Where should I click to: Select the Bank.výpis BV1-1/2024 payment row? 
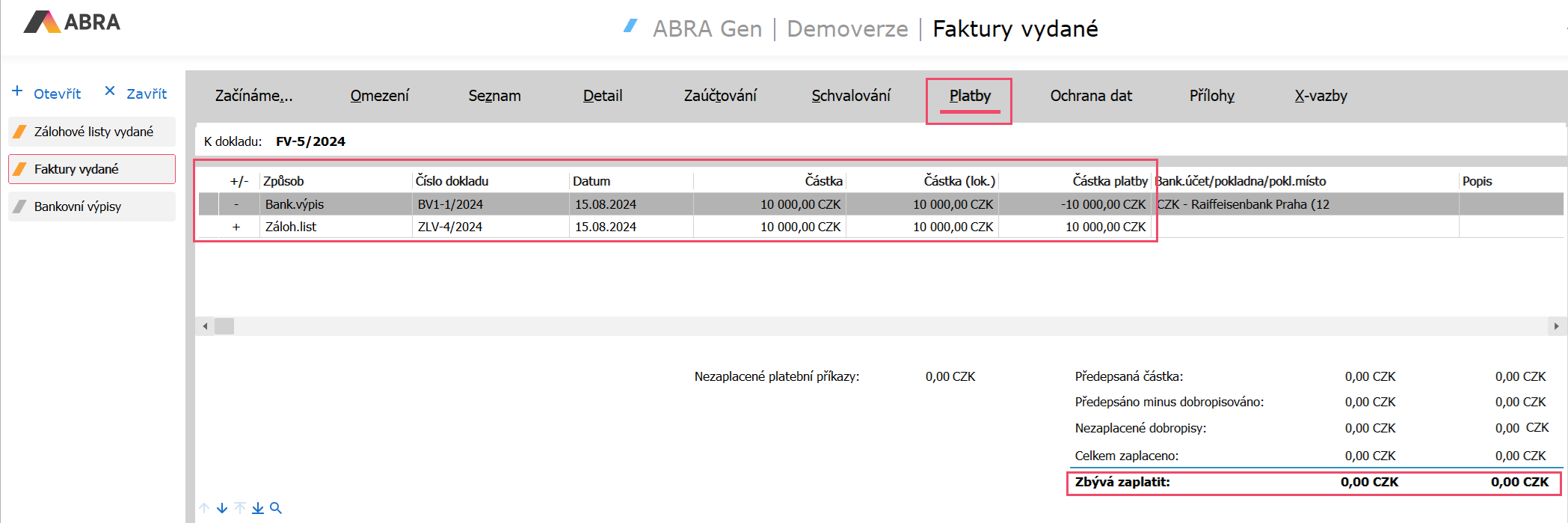pyautogui.click(x=881, y=204)
